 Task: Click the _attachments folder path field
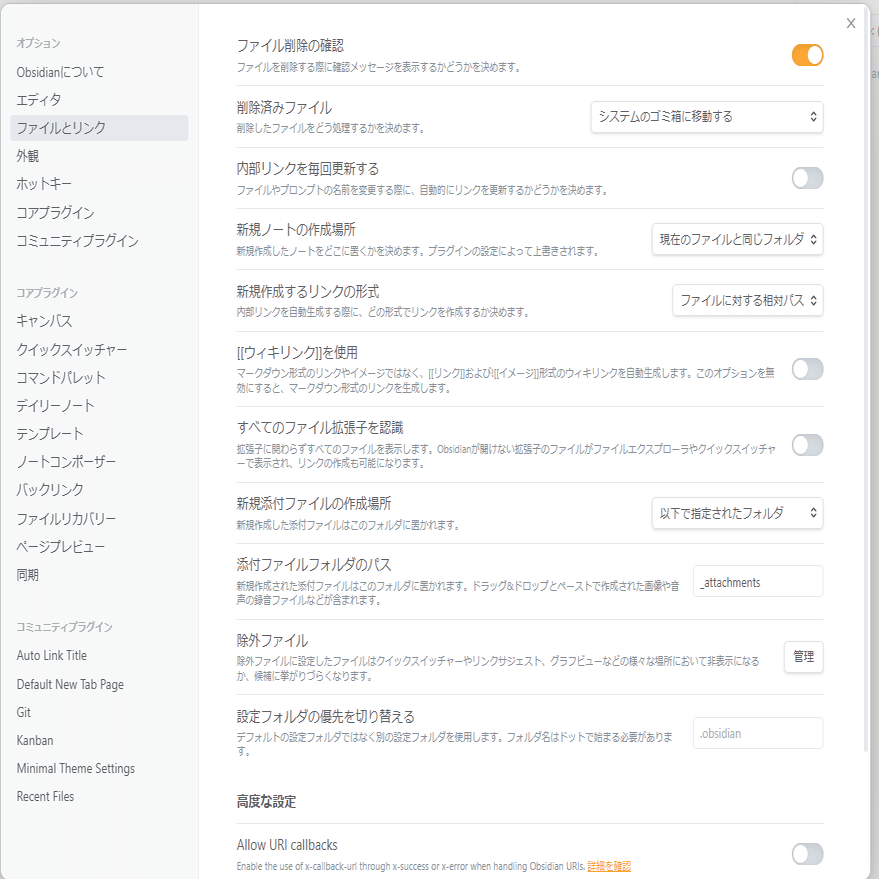tap(758, 581)
